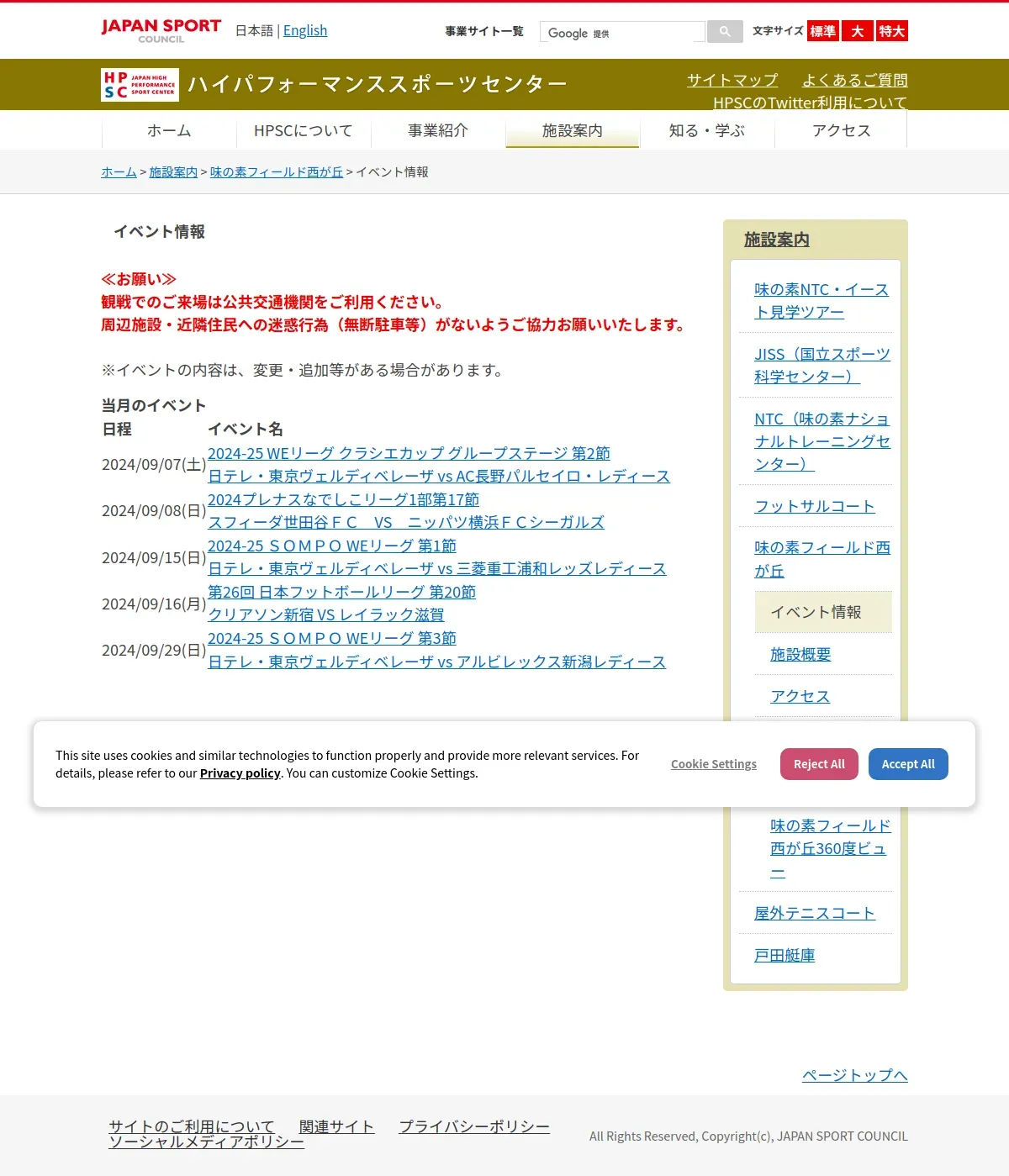Open 施設概要 sidebar link
Viewport: 1009px width, 1176px height.
coord(800,654)
